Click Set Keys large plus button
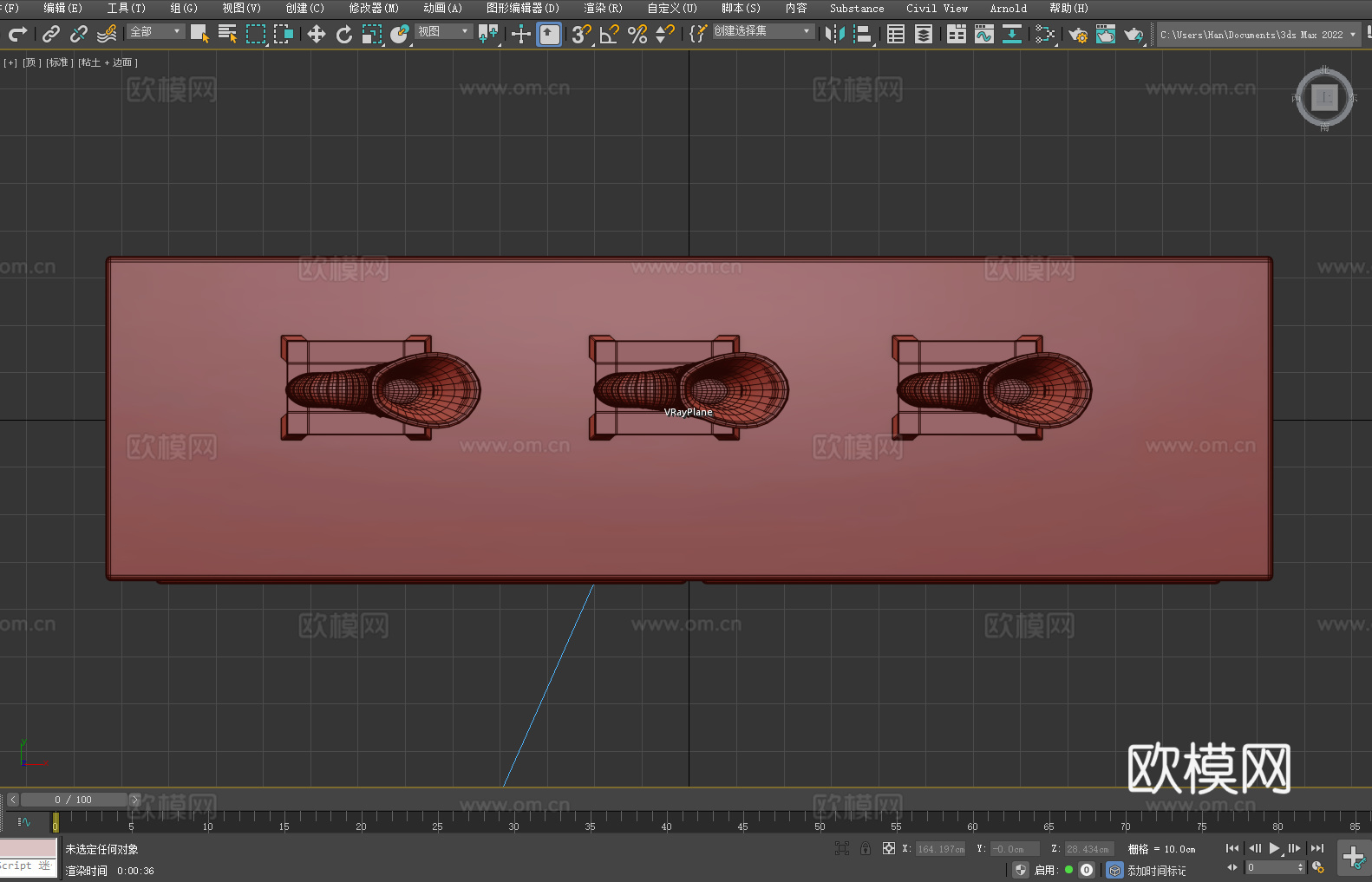This screenshot has width=1372, height=882. [1354, 858]
